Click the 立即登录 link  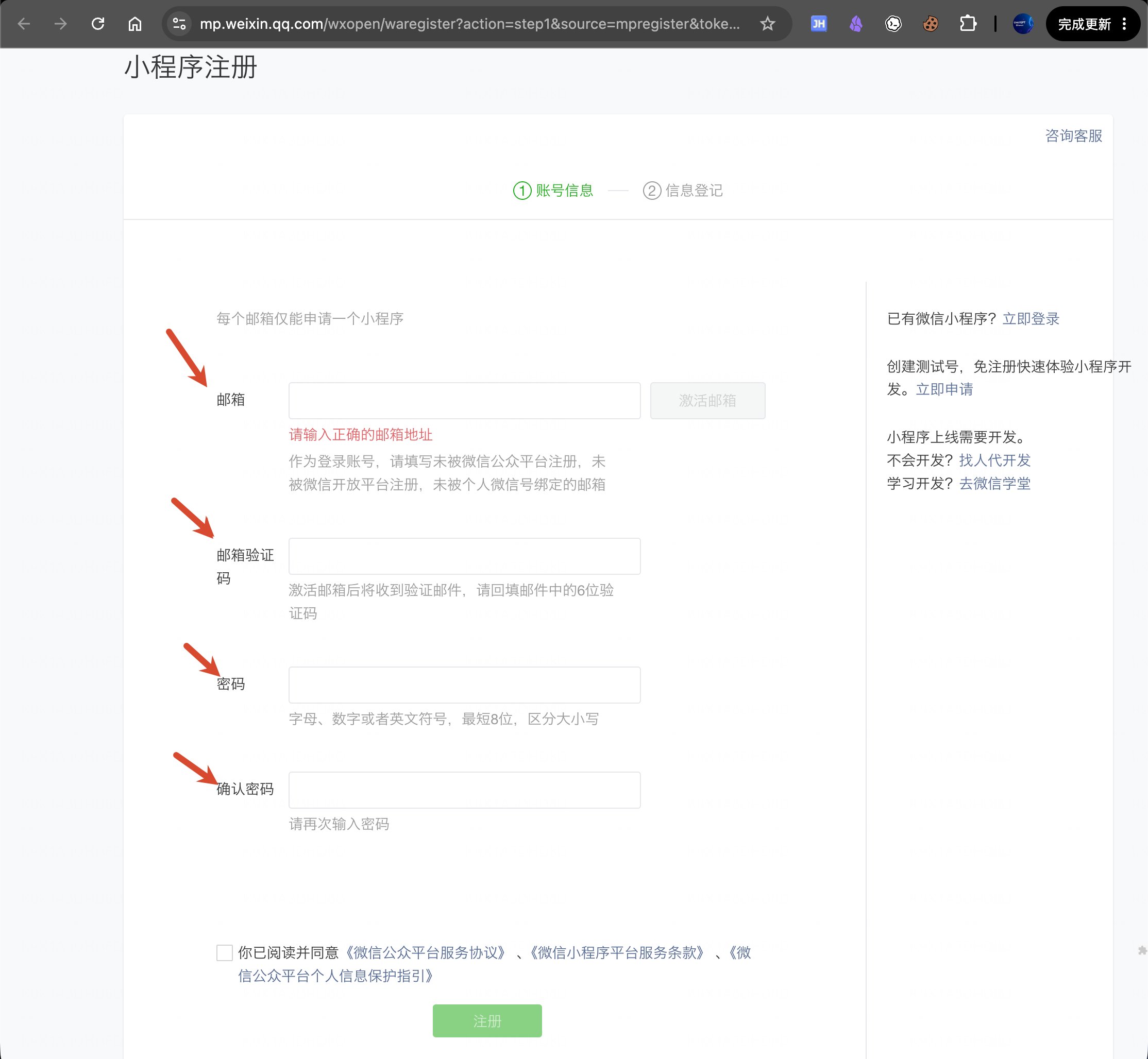[x=1031, y=319]
